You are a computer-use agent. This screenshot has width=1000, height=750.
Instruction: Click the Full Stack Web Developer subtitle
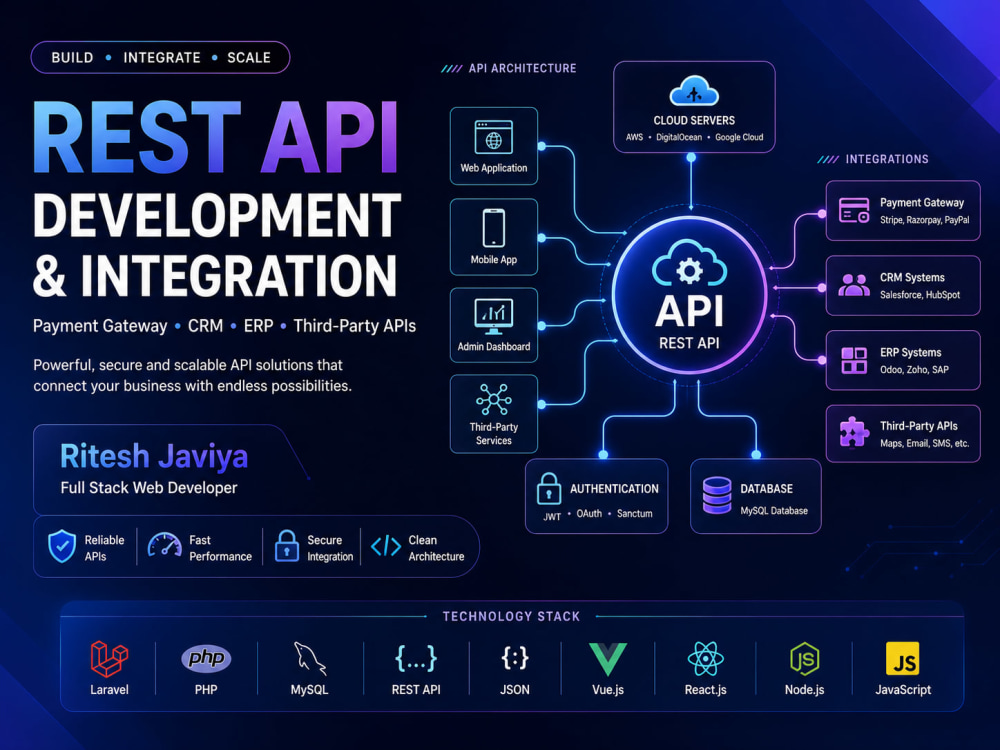(x=149, y=488)
